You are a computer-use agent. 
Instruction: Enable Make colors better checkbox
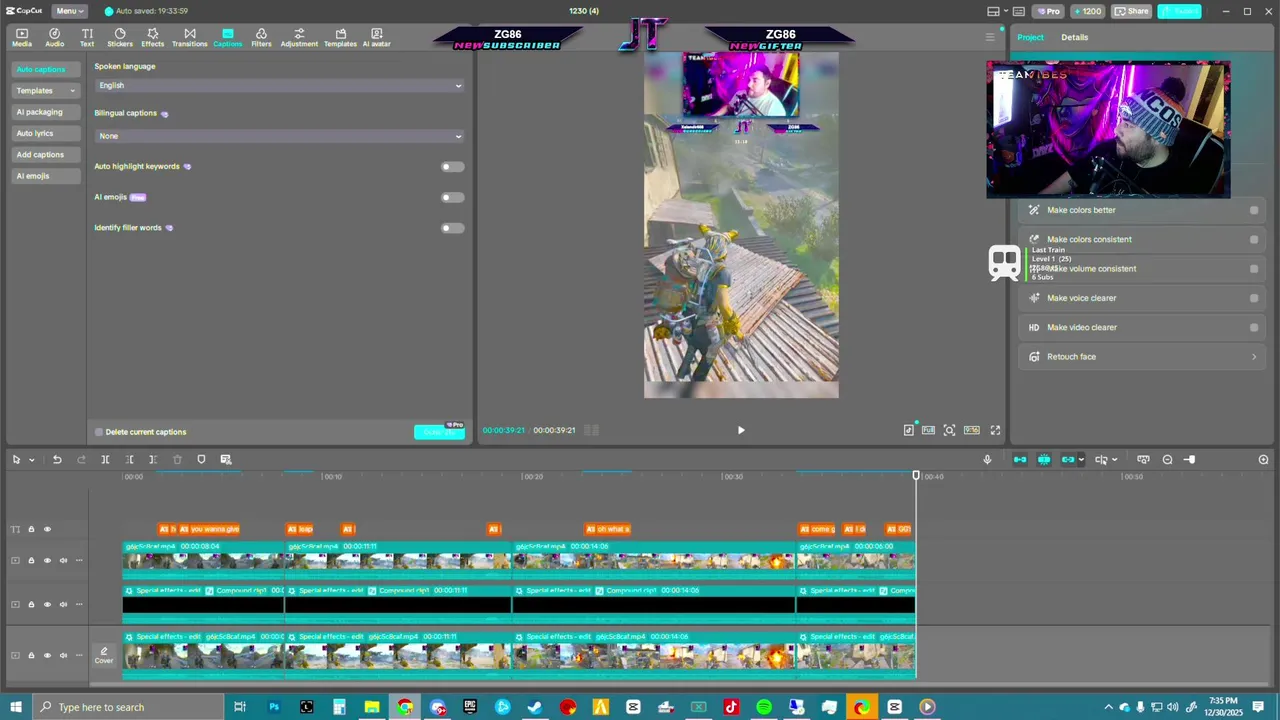[x=1254, y=210]
